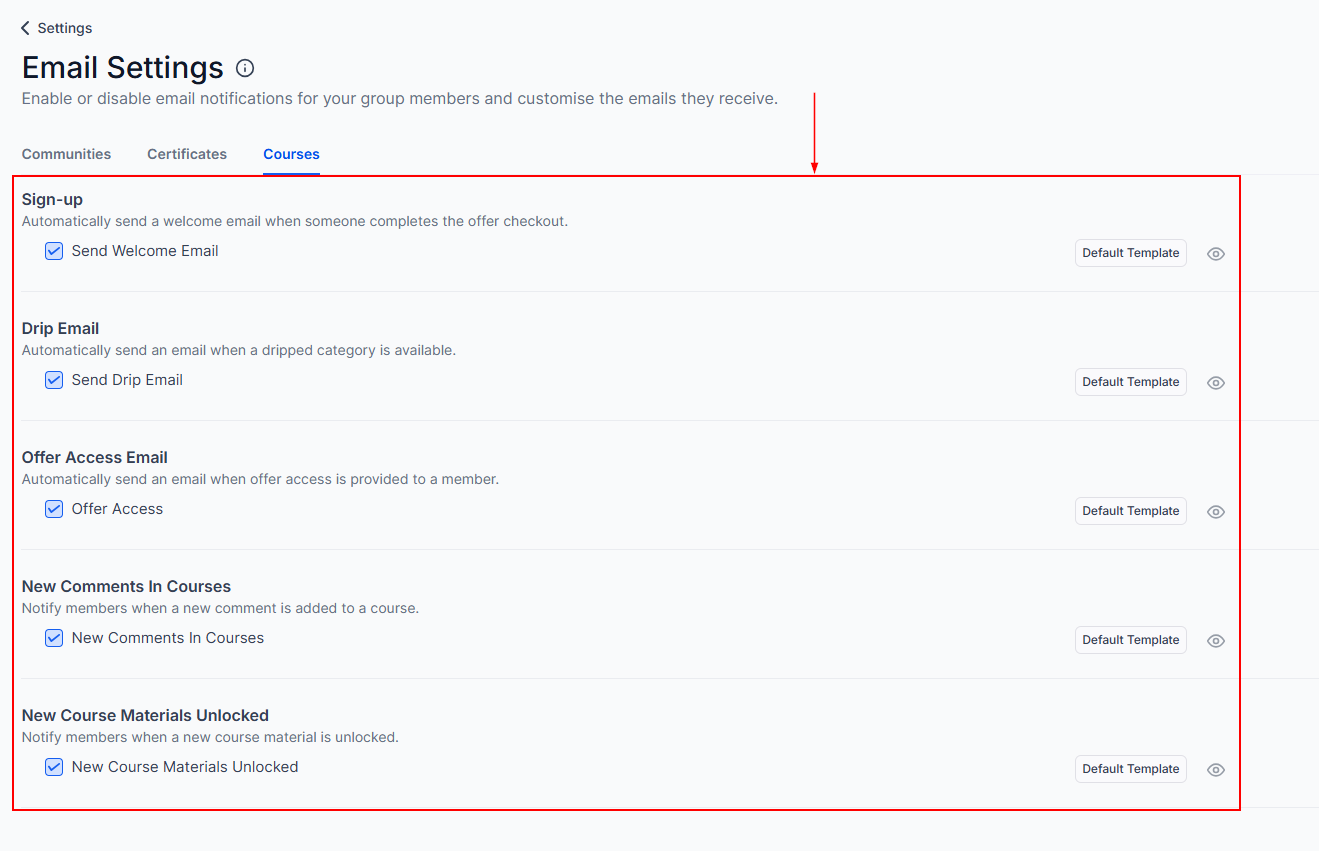Preview the Drip Email template eye icon
The width and height of the screenshot is (1319, 851).
tap(1216, 383)
